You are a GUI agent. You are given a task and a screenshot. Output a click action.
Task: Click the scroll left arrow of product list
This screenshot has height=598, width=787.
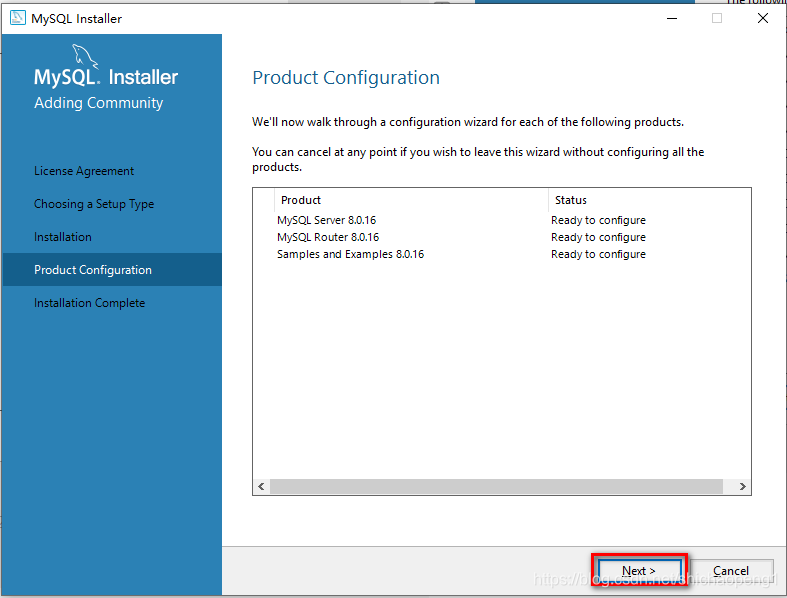pyautogui.click(x=261, y=486)
